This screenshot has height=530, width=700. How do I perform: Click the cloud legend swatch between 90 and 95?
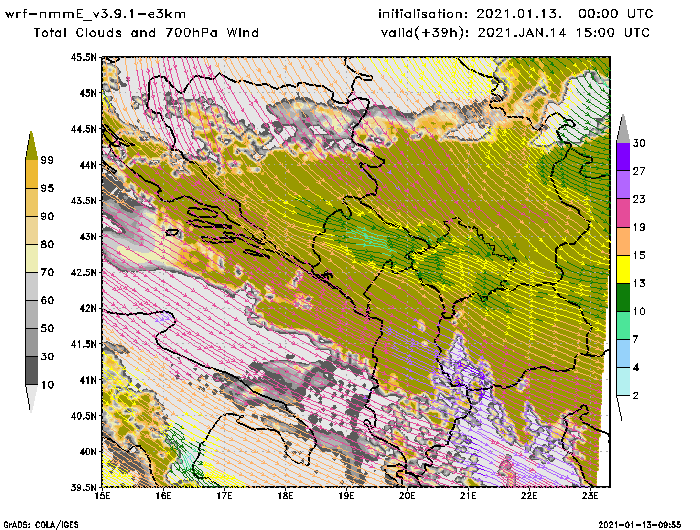31,202
